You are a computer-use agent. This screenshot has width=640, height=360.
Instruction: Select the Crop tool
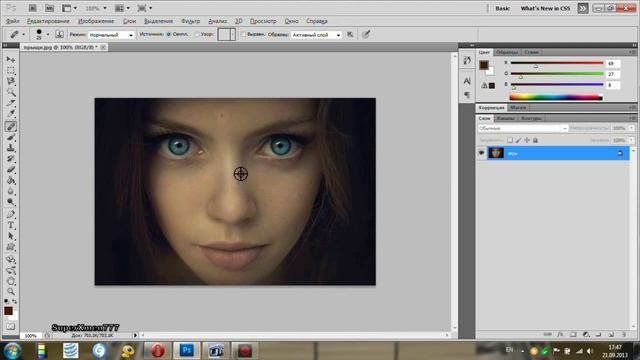tap(11, 103)
